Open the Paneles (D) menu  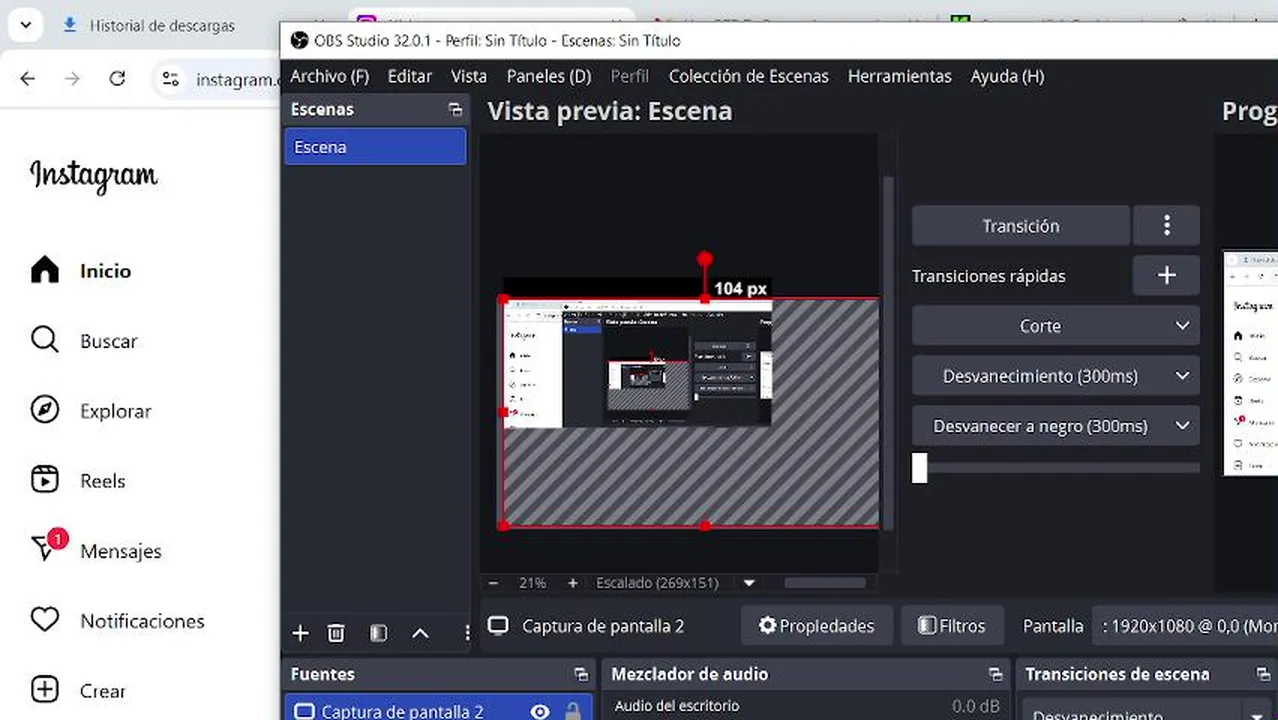click(549, 76)
